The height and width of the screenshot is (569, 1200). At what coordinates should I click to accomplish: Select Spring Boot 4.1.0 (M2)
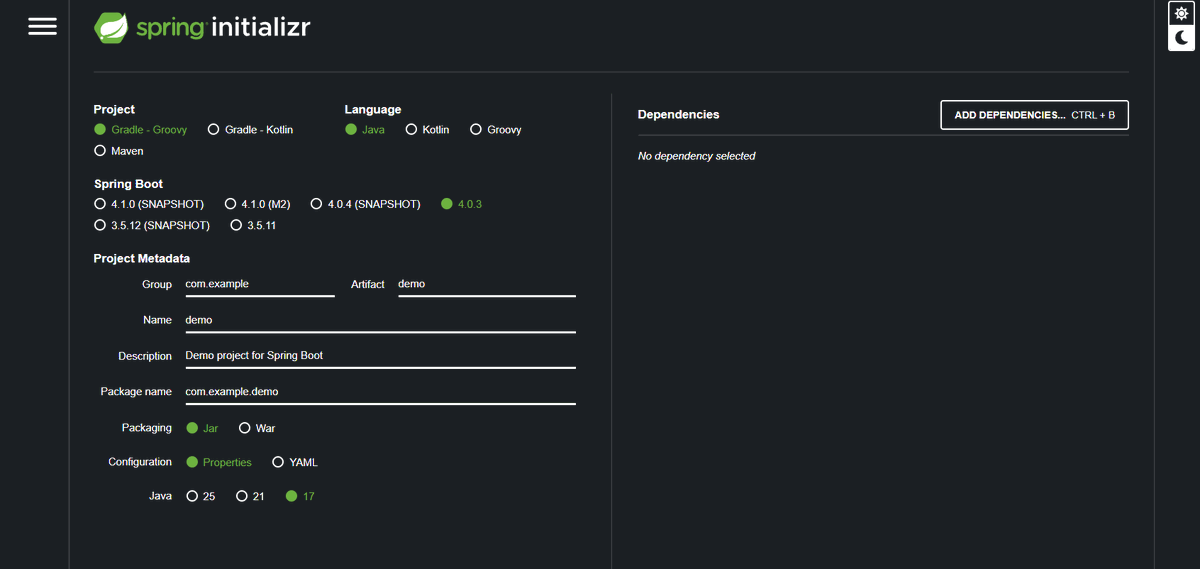coord(257,204)
